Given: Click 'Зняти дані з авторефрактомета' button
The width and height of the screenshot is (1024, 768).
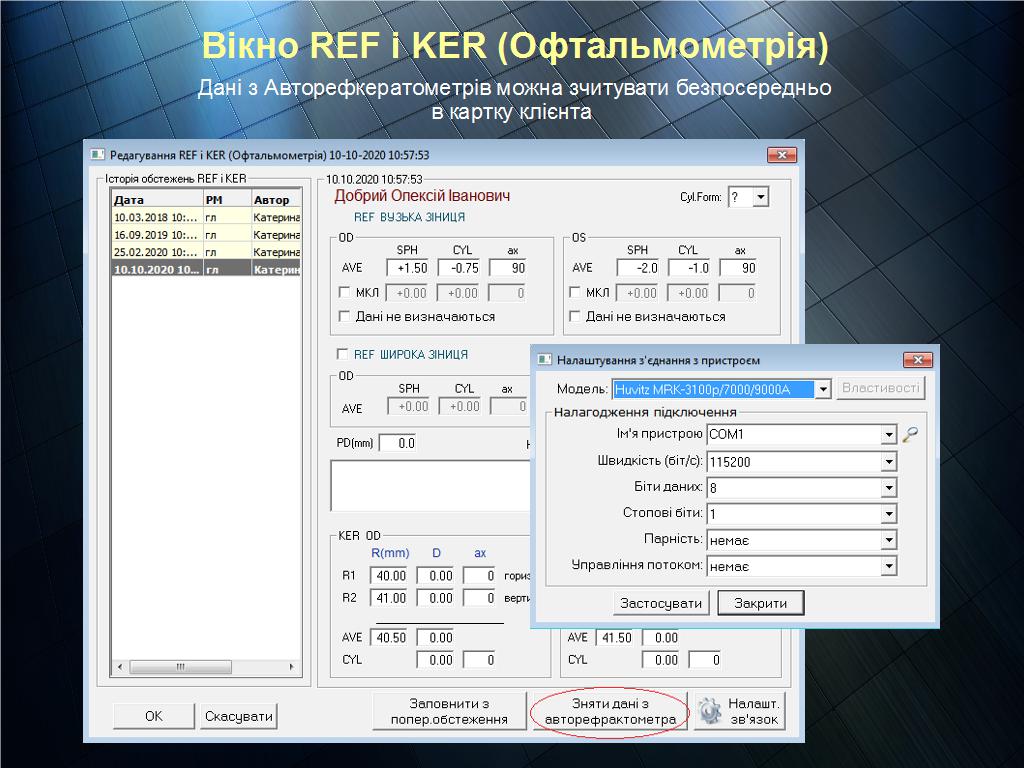Looking at the screenshot, I should (x=610, y=712).
